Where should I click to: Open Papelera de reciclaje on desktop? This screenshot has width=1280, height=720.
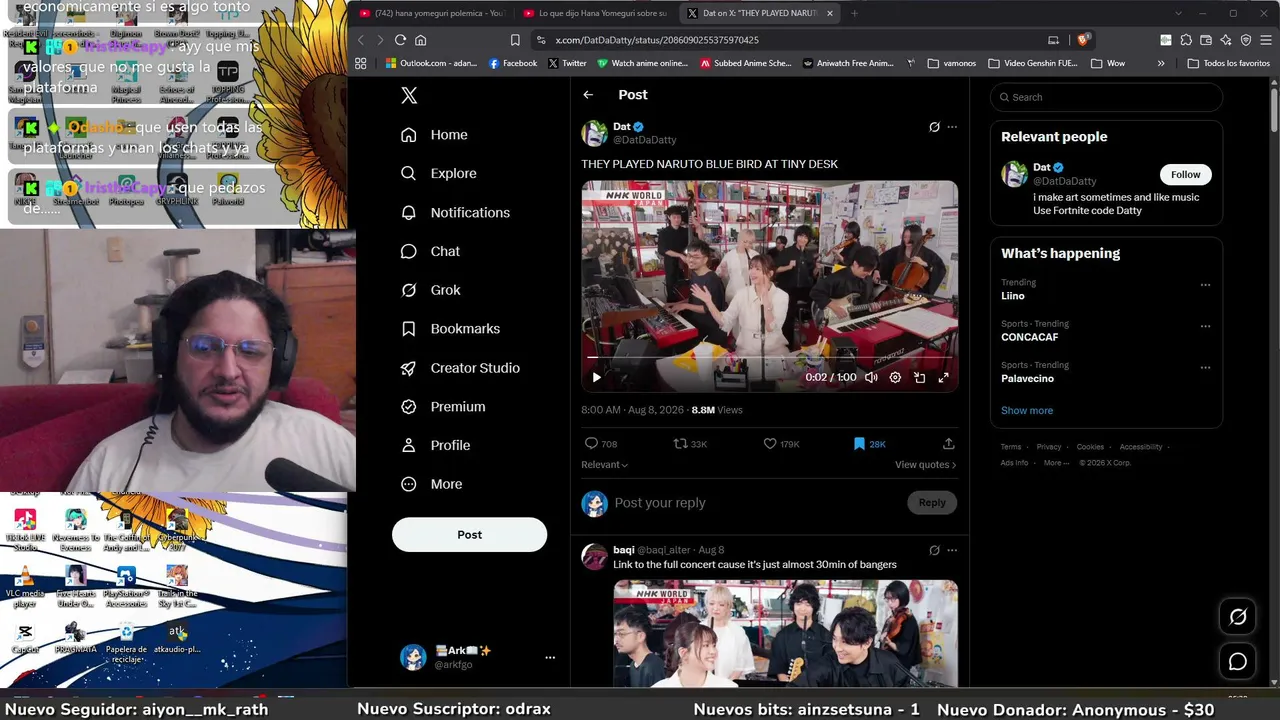point(126,642)
